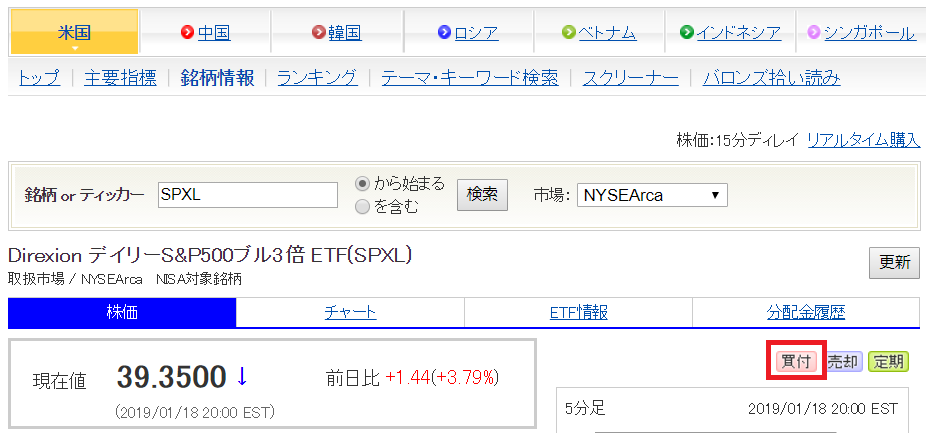
Task: Open the 市場 NYSEArca dropdown
Action: tap(652, 195)
